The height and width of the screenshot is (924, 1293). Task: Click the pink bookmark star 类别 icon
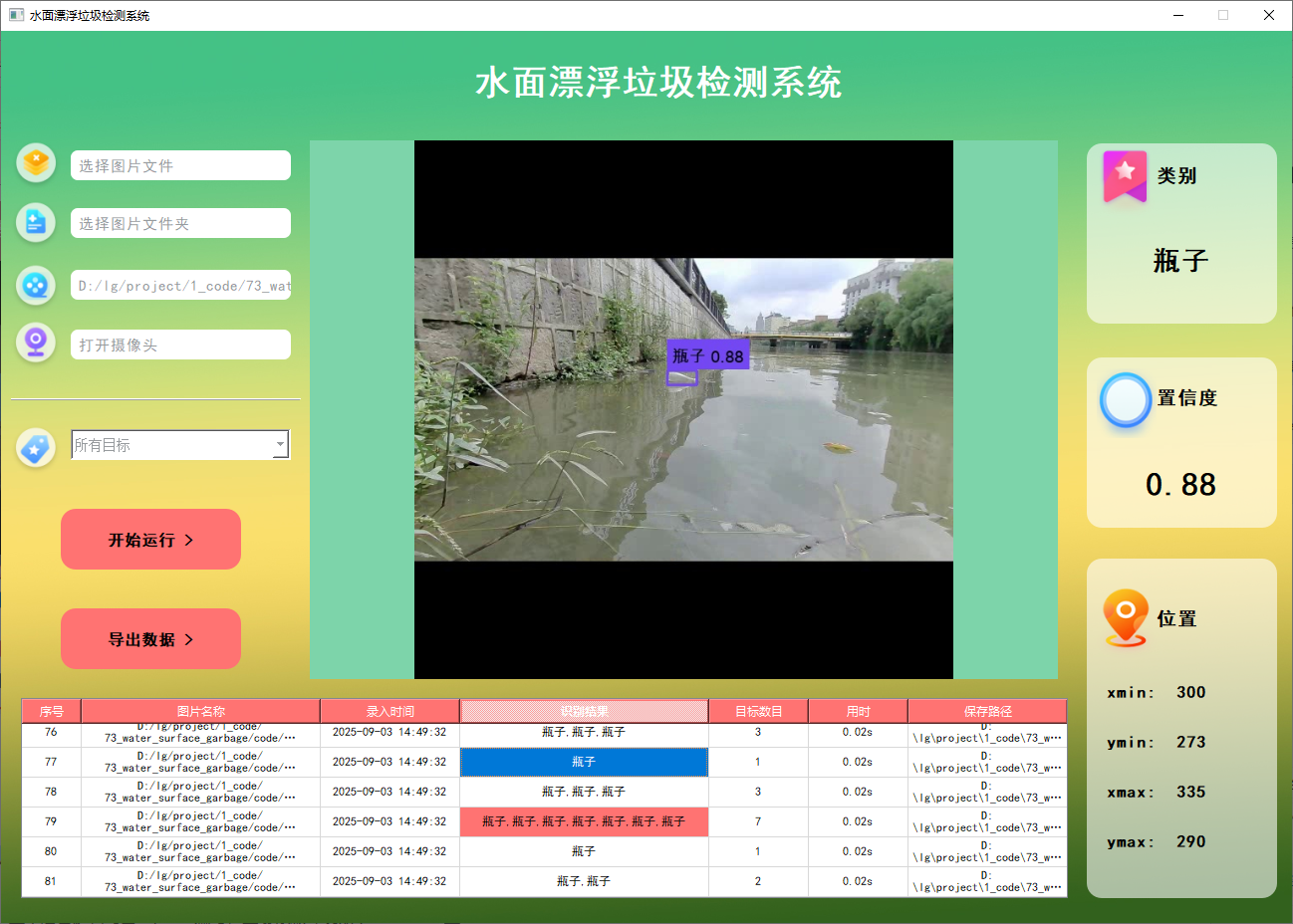[1125, 176]
